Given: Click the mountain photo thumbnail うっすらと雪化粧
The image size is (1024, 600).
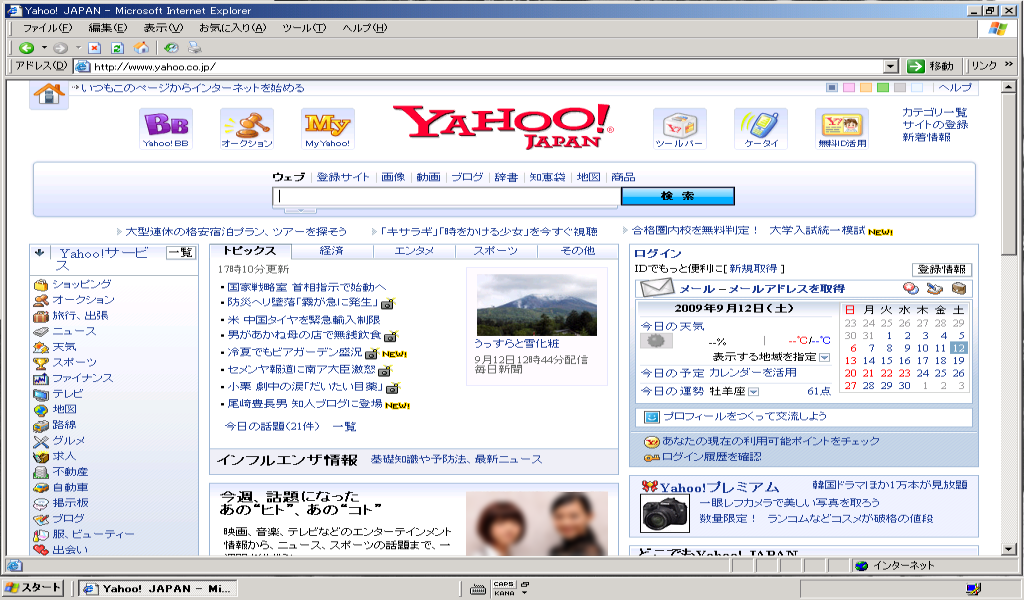Looking at the screenshot, I should (x=537, y=305).
